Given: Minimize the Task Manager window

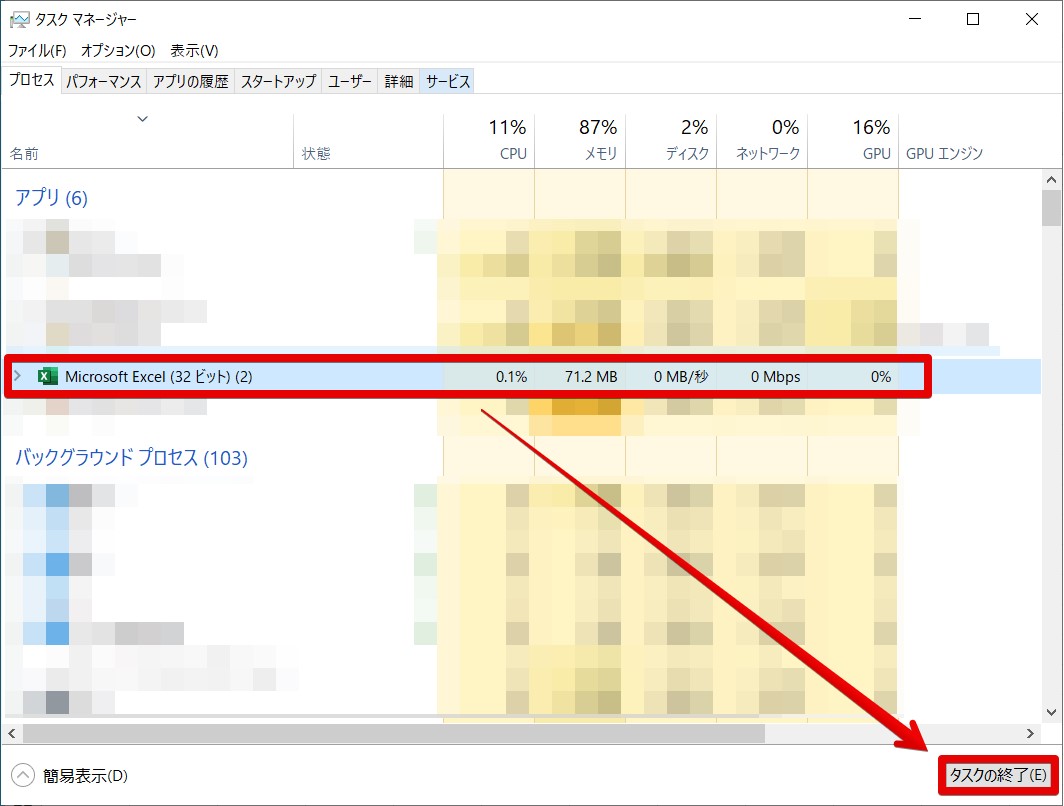Looking at the screenshot, I should pos(915,19).
